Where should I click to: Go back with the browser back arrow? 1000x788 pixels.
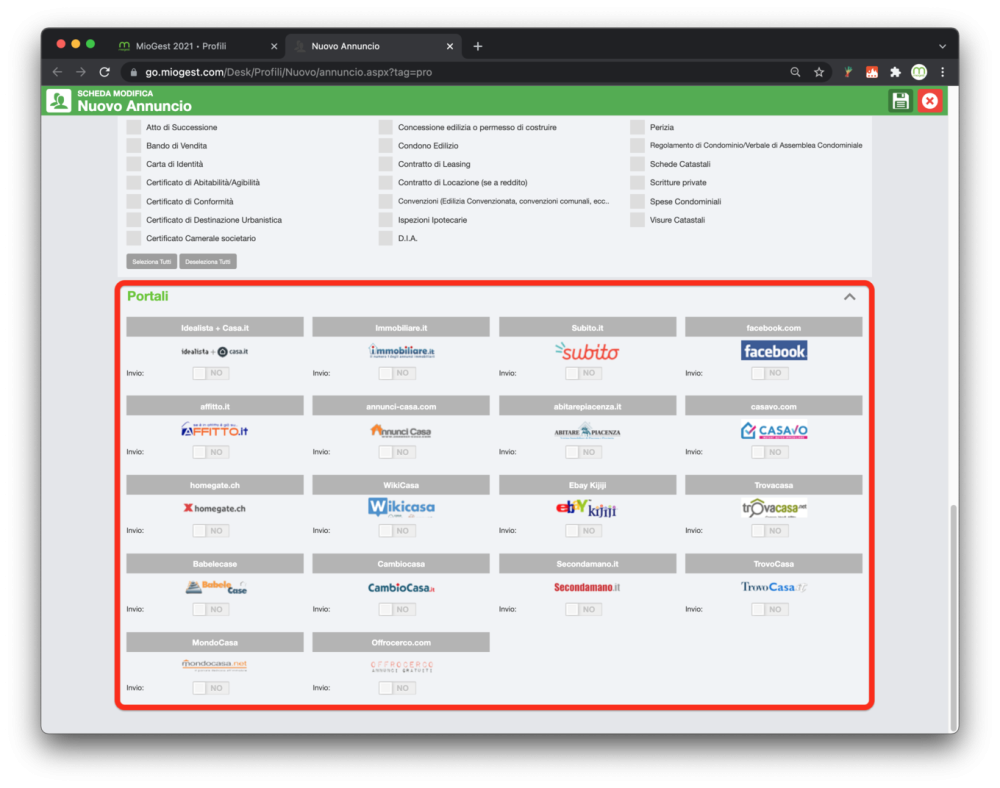(x=57, y=72)
